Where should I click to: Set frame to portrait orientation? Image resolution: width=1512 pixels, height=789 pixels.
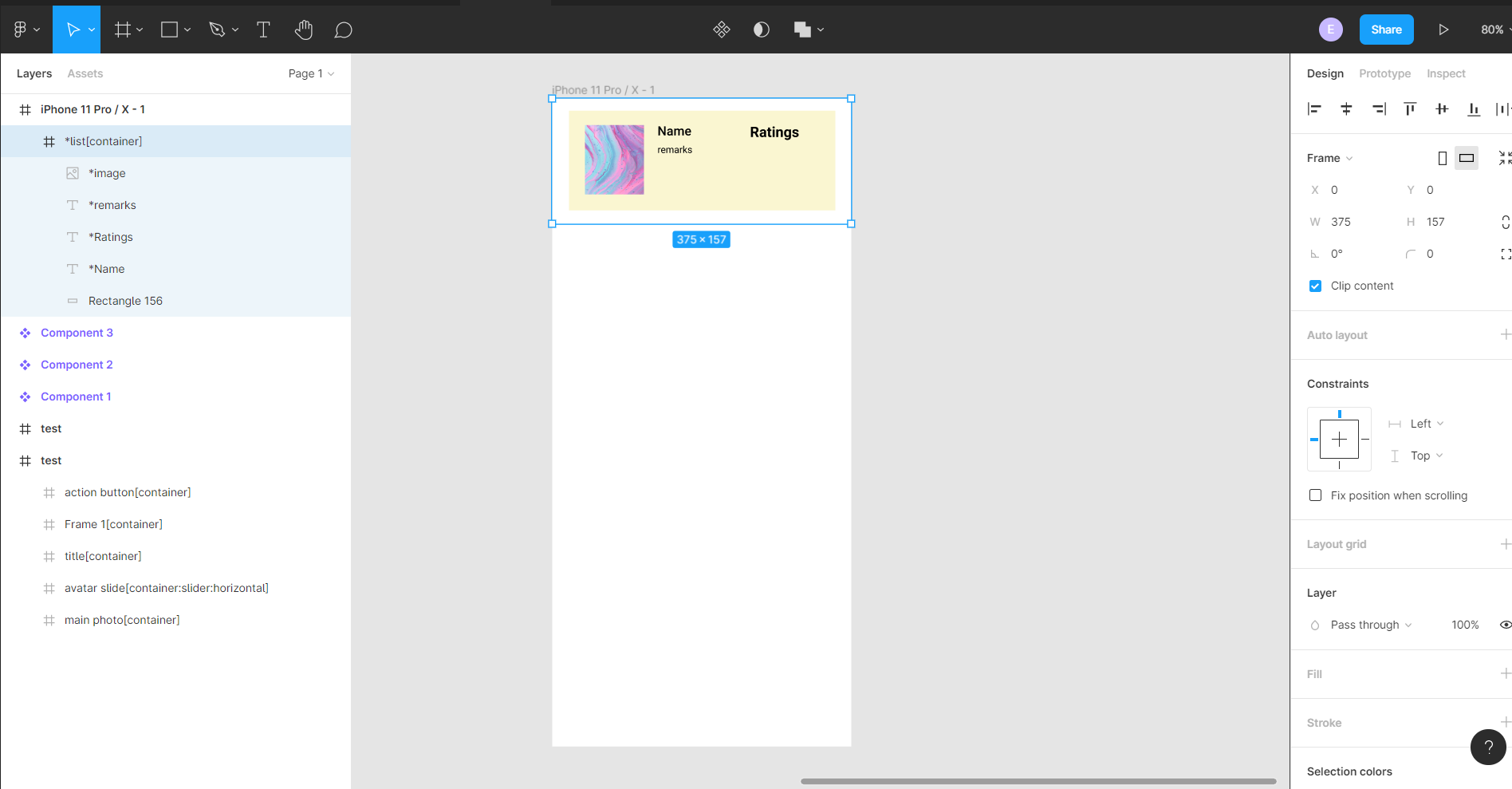pyautogui.click(x=1442, y=158)
